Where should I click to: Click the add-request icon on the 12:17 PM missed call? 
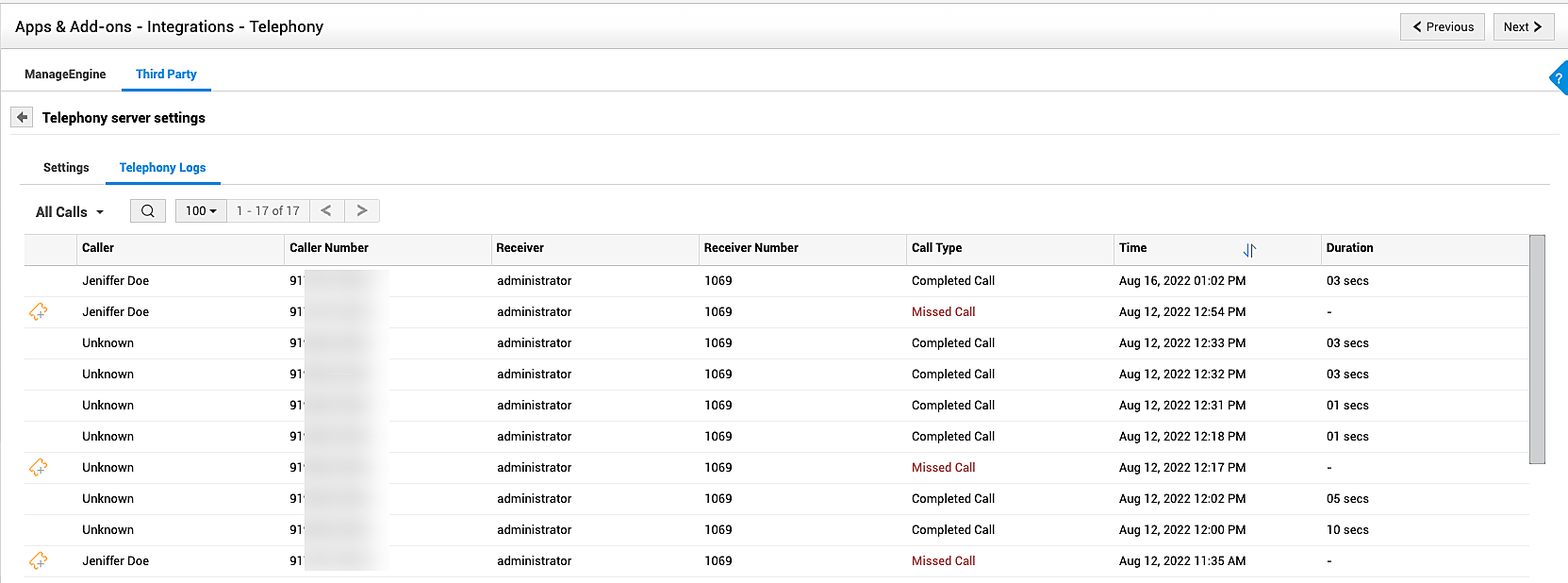click(39, 467)
